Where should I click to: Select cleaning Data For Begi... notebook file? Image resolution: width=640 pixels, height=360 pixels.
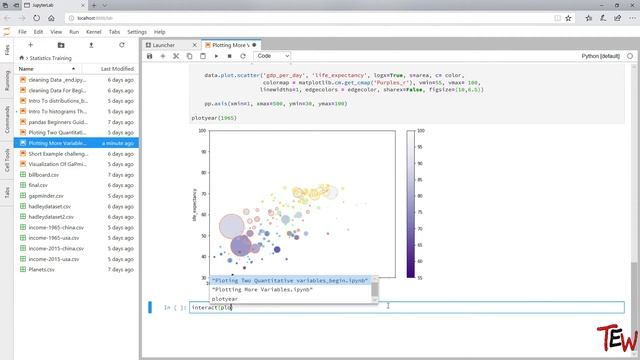pos(76,91)
